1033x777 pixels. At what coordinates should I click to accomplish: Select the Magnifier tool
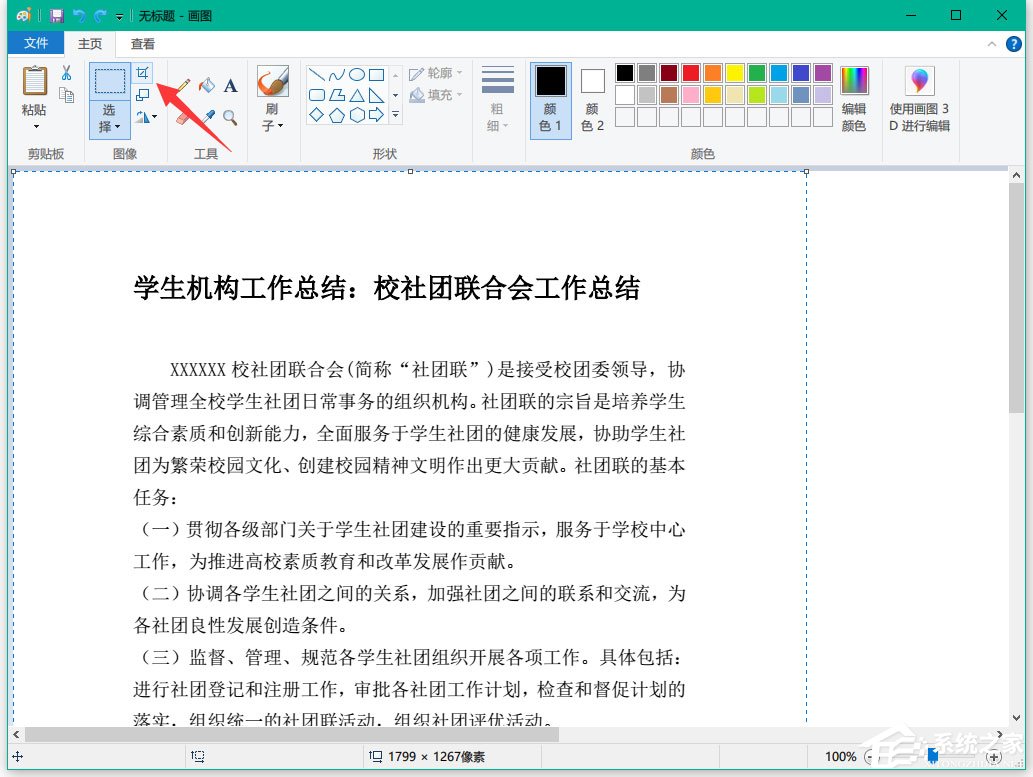(229, 116)
